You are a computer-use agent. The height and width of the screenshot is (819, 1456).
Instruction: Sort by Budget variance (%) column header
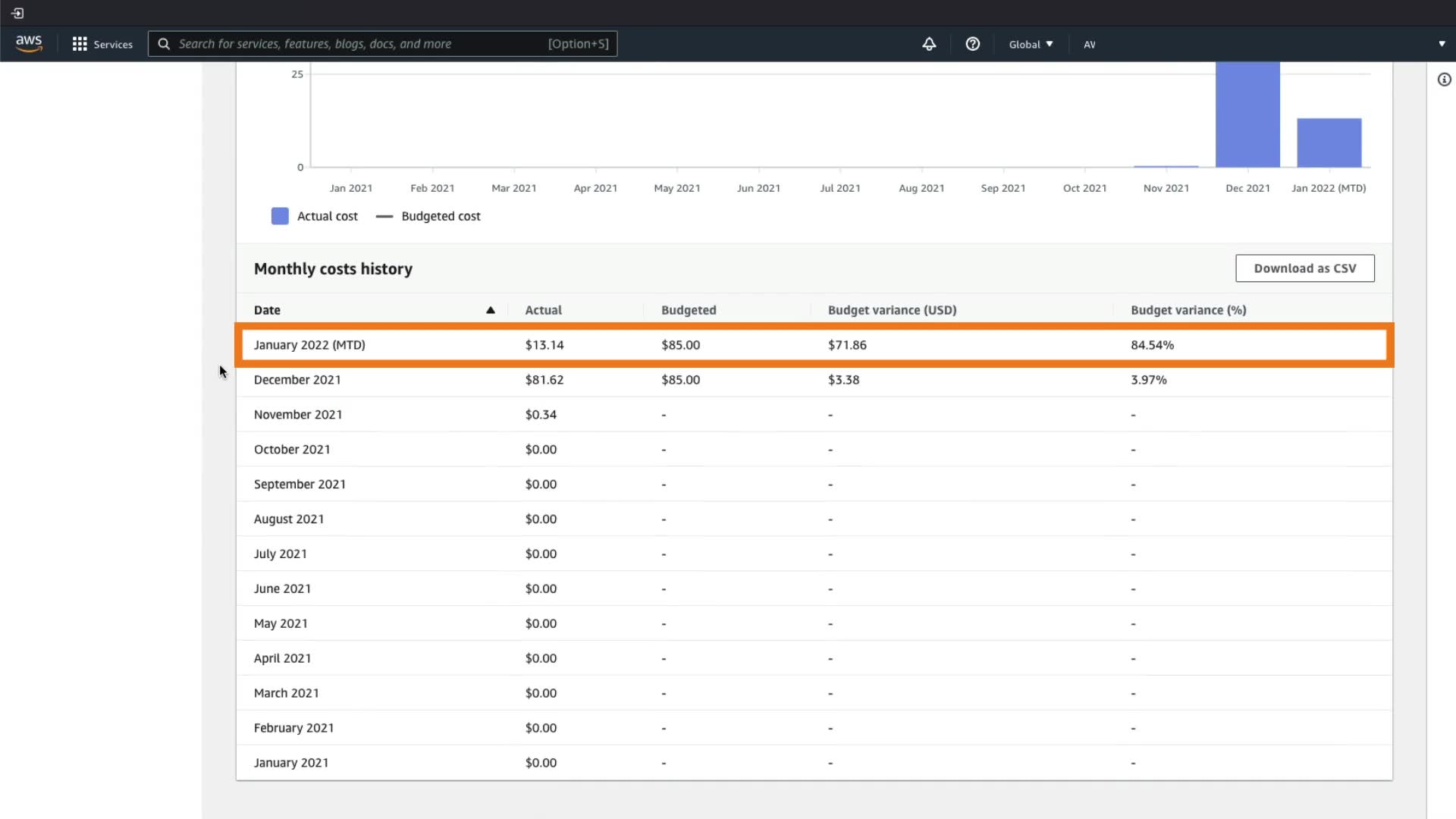1188,310
